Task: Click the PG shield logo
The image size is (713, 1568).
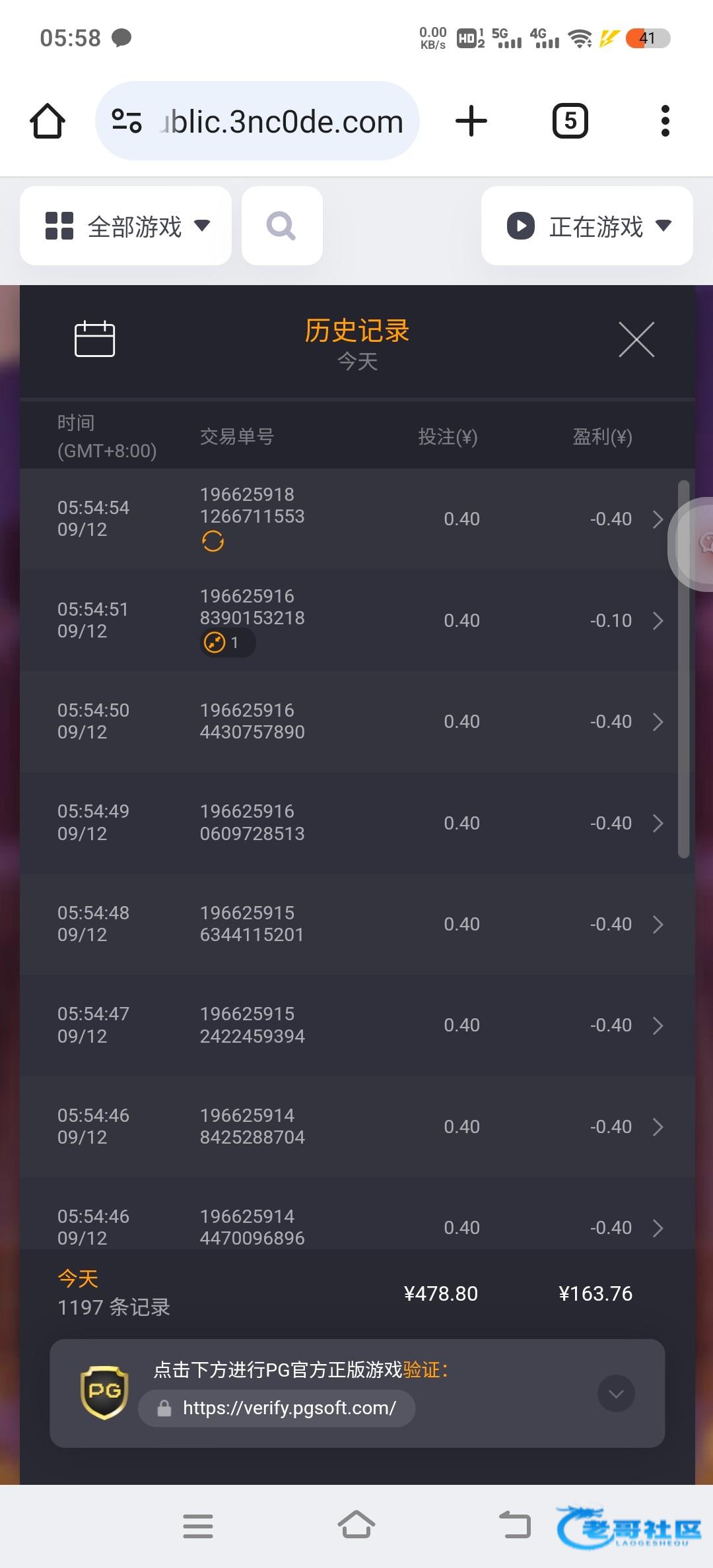Action: coord(104,1392)
